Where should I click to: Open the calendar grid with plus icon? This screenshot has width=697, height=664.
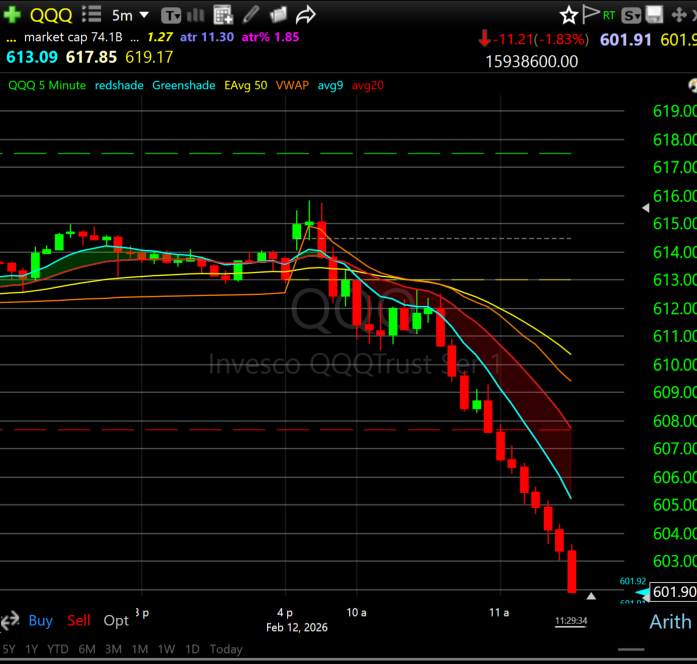(x=223, y=15)
